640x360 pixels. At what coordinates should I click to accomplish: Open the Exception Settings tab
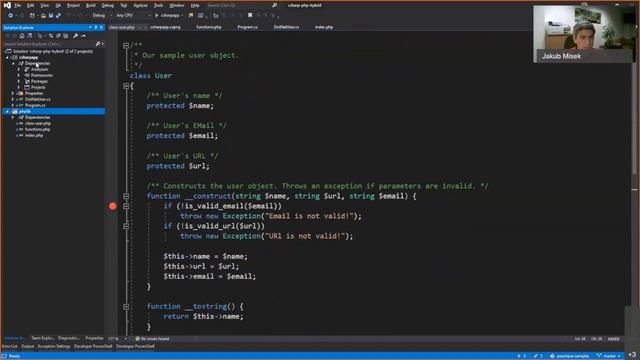point(54,347)
